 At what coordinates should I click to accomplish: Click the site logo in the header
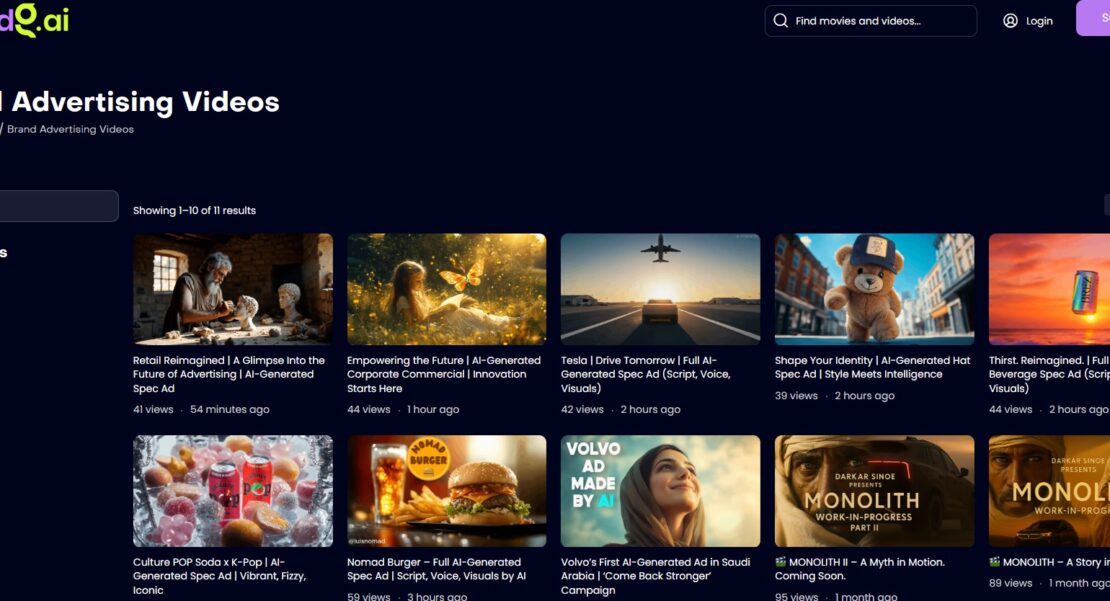(x=34, y=19)
